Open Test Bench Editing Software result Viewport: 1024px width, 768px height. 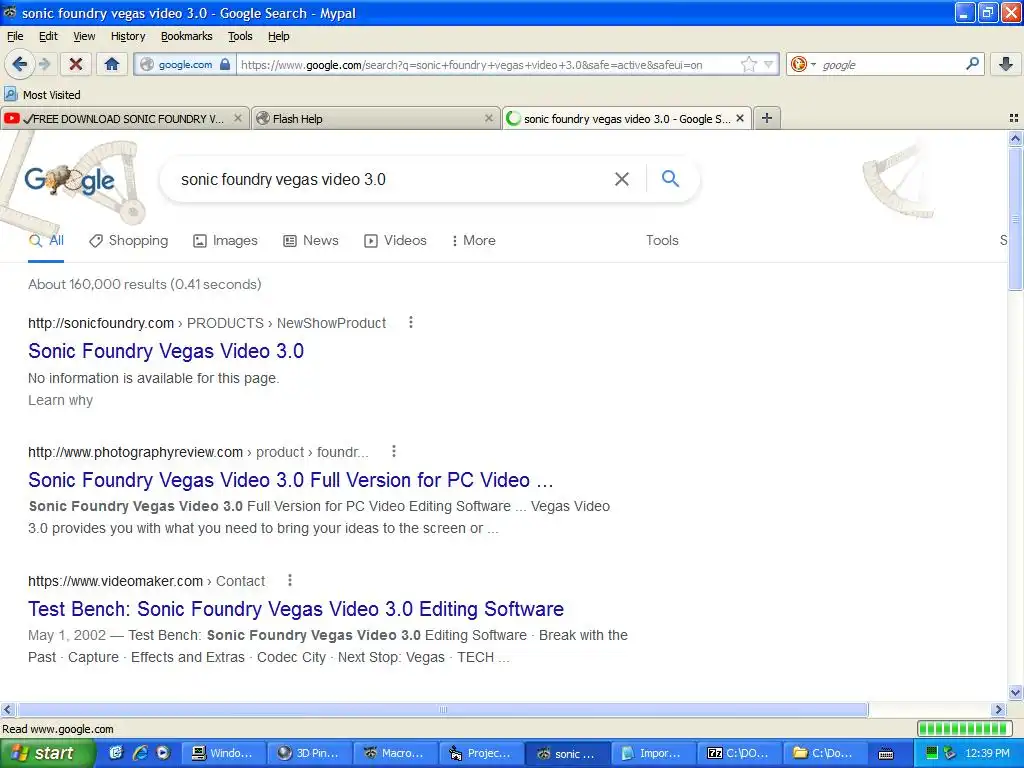point(296,609)
